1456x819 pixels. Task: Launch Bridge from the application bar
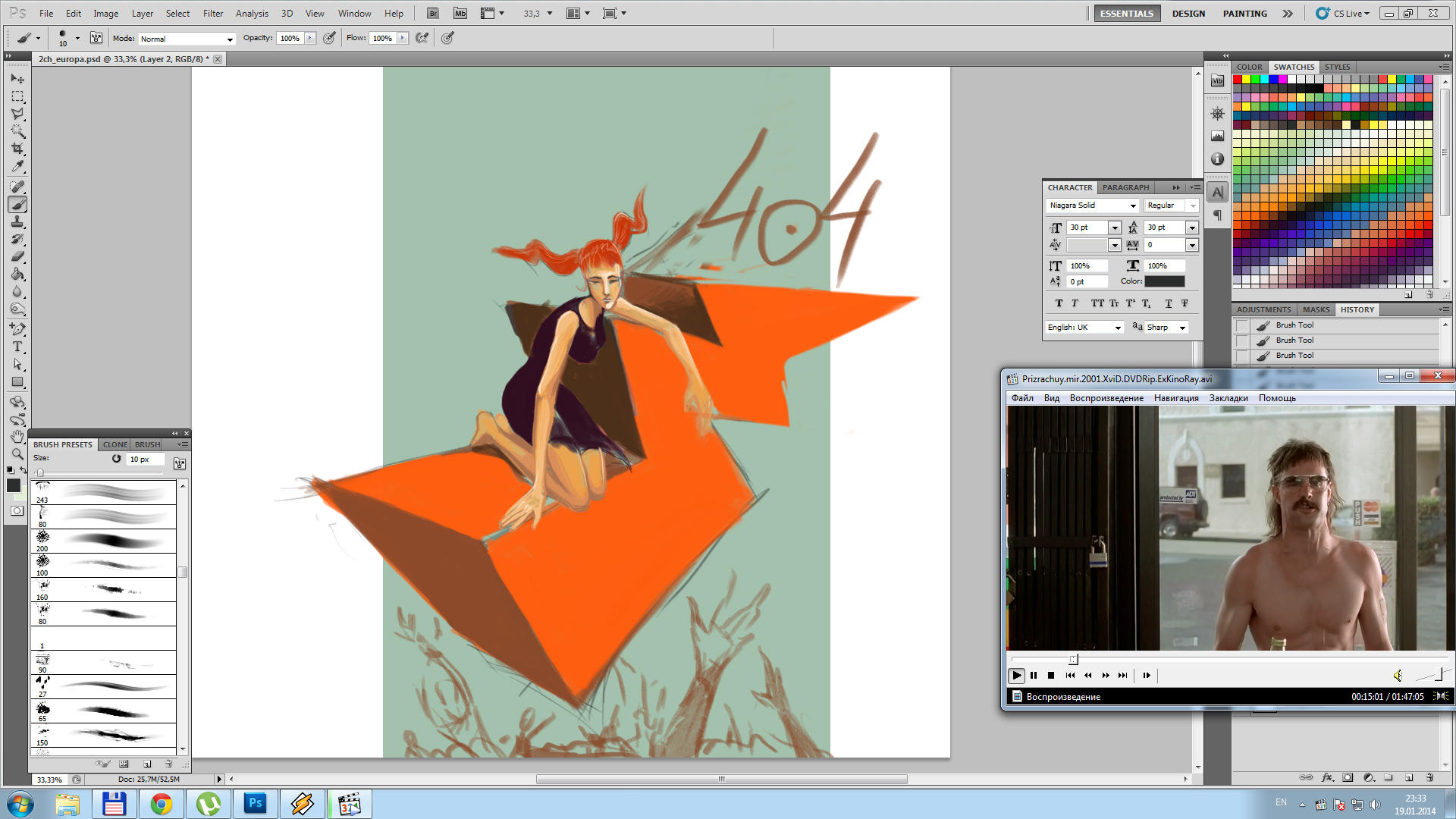pyautogui.click(x=433, y=13)
